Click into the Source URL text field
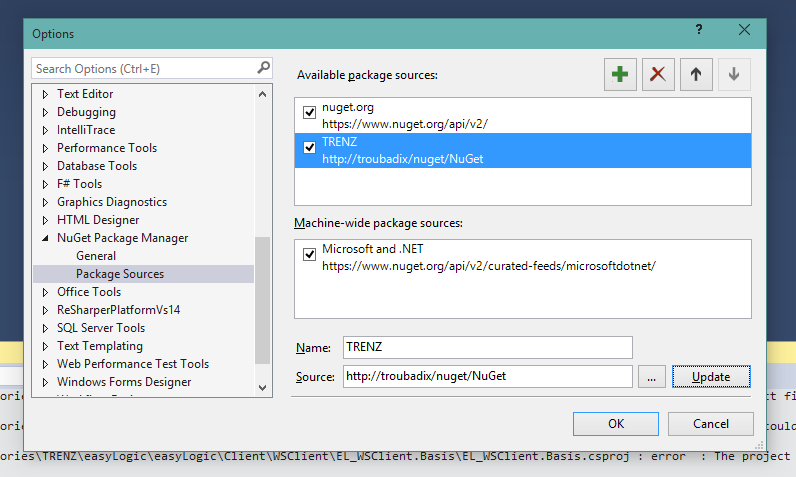The height and width of the screenshot is (477, 796). click(487, 377)
